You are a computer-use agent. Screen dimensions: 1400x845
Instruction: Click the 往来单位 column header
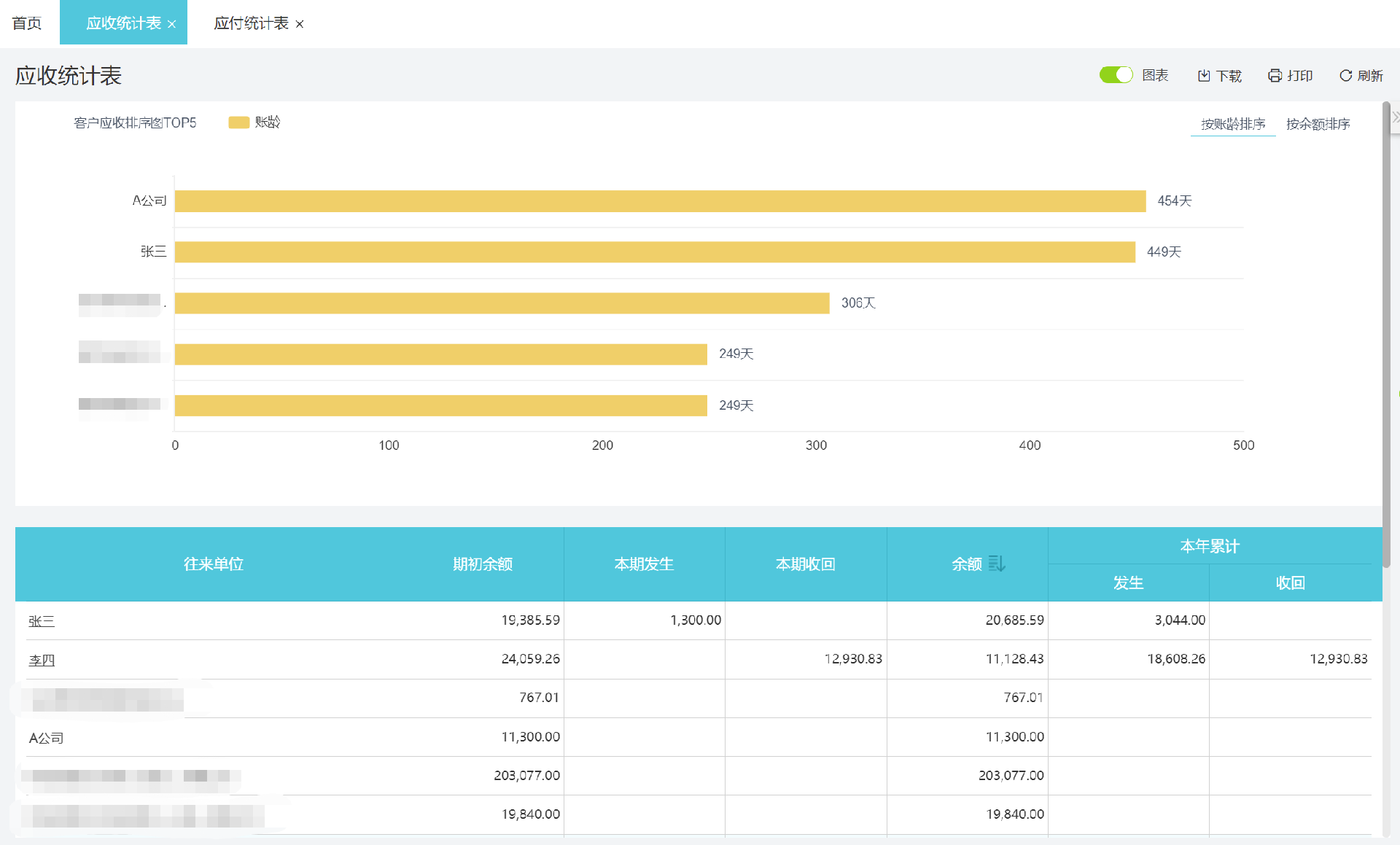tap(214, 564)
